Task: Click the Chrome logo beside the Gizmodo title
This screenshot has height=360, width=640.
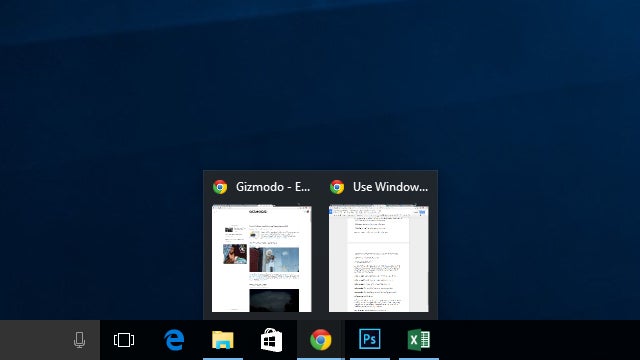Action: point(220,187)
